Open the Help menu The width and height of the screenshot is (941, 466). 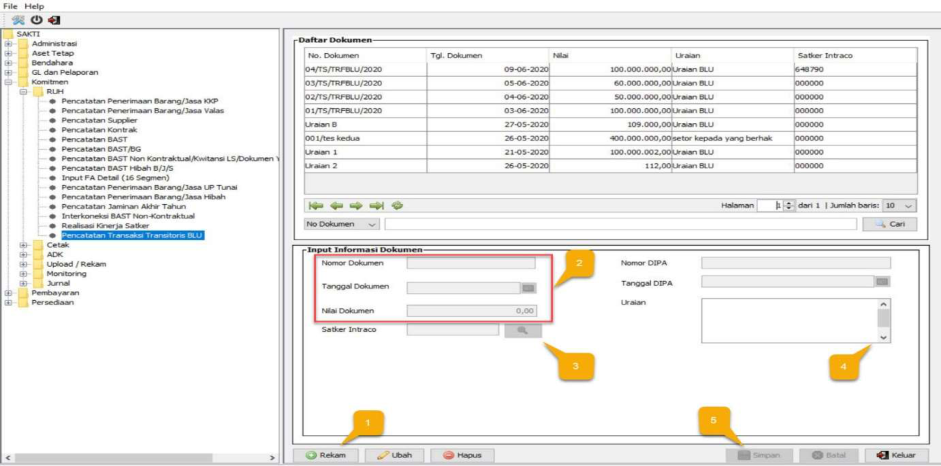[35, 6]
